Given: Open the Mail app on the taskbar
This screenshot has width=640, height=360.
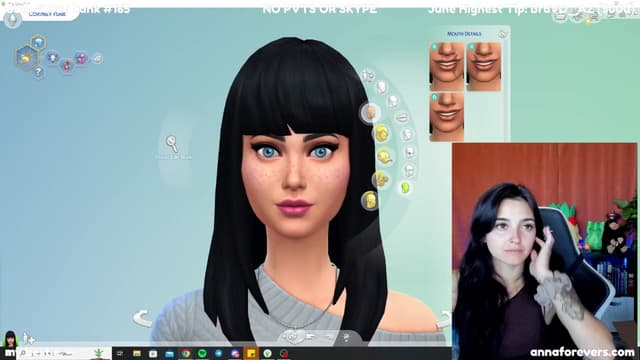Looking at the screenshot, I should [x=169, y=353].
